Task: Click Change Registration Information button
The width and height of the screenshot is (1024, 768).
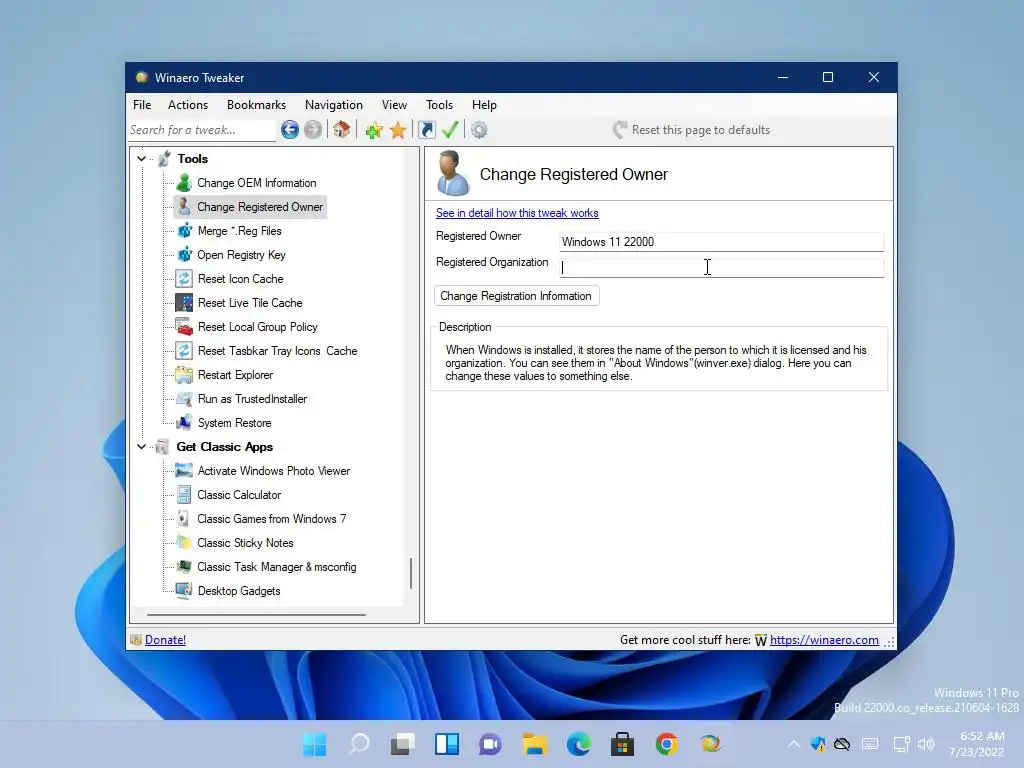Action: (517, 296)
